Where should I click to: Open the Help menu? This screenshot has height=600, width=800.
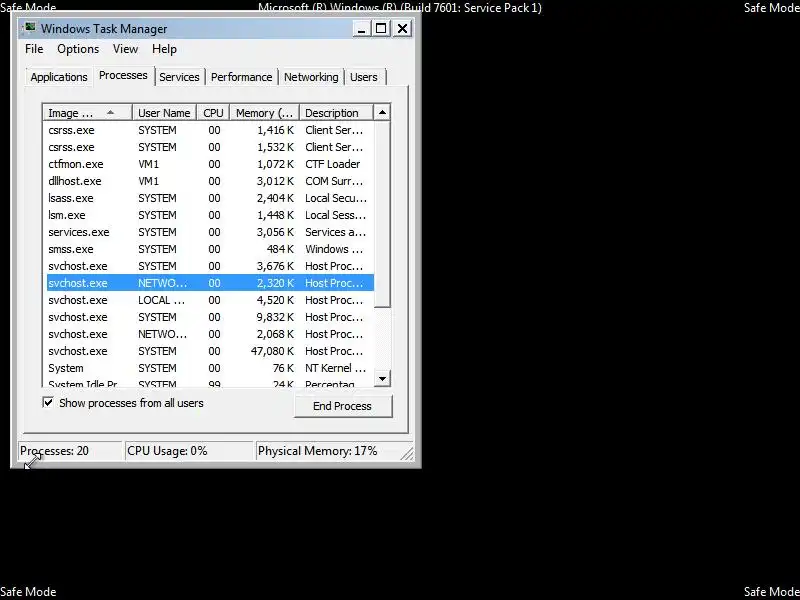(x=164, y=49)
